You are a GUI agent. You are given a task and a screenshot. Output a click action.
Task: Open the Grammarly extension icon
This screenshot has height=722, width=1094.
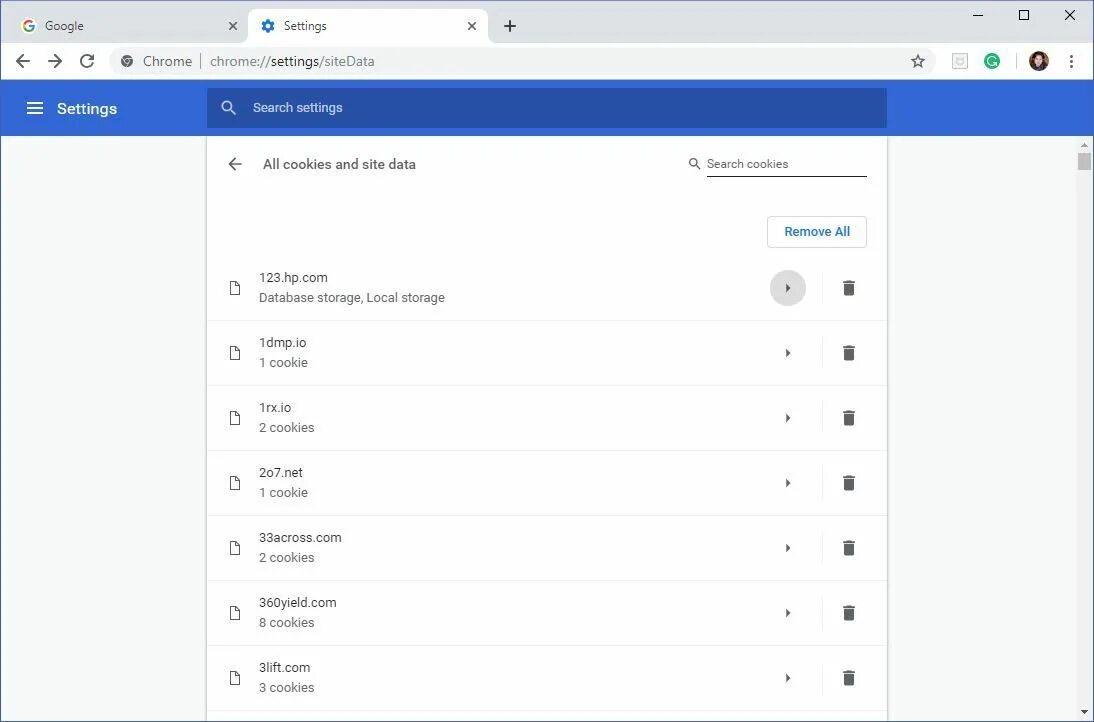point(991,61)
